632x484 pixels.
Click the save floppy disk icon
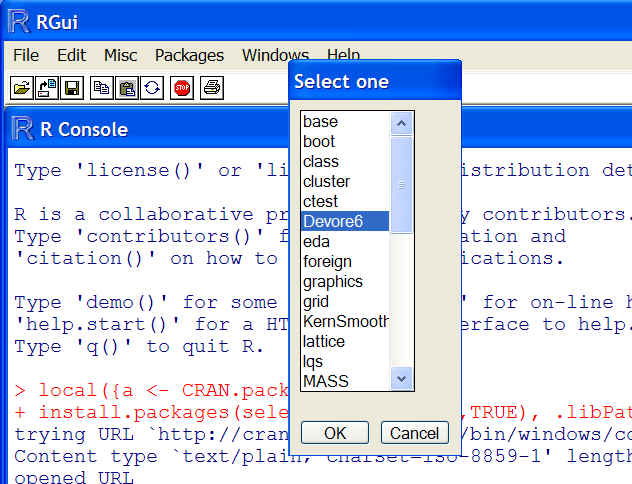pos(72,87)
